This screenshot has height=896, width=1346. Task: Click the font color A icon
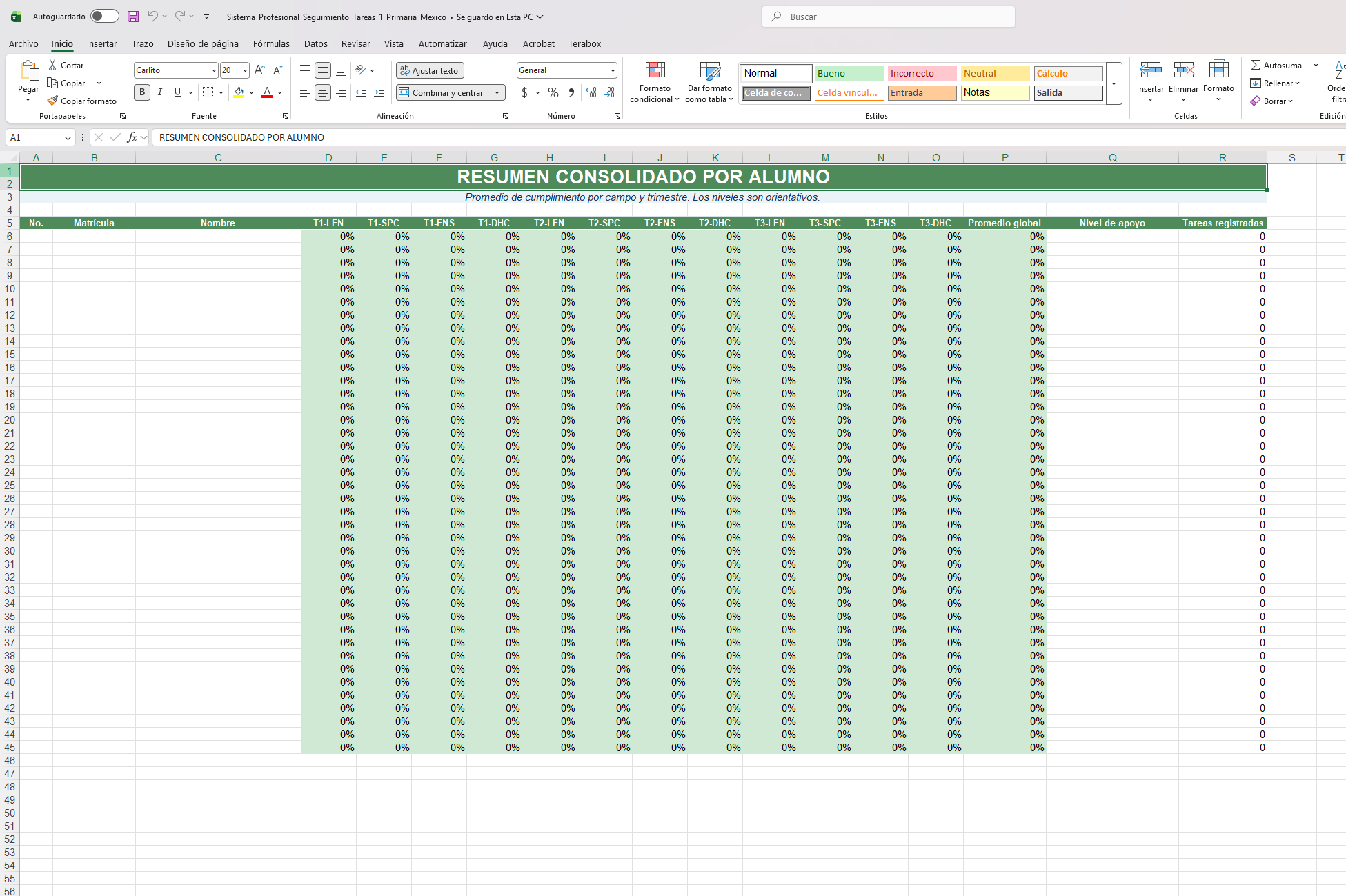tap(267, 92)
